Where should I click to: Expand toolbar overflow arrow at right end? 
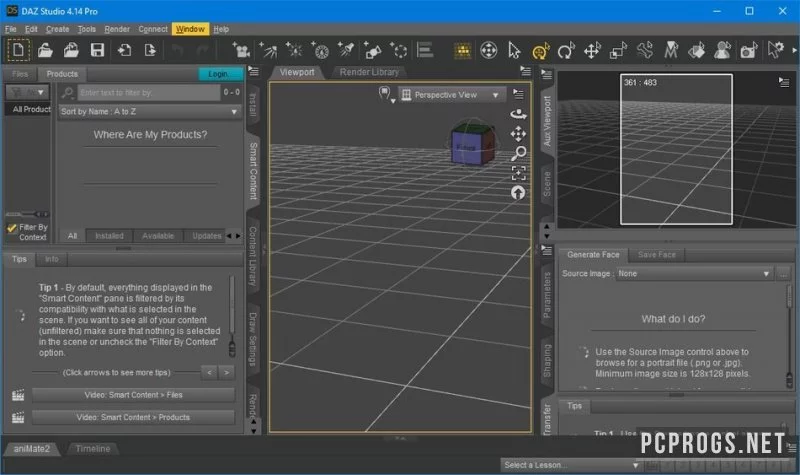pos(794,50)
